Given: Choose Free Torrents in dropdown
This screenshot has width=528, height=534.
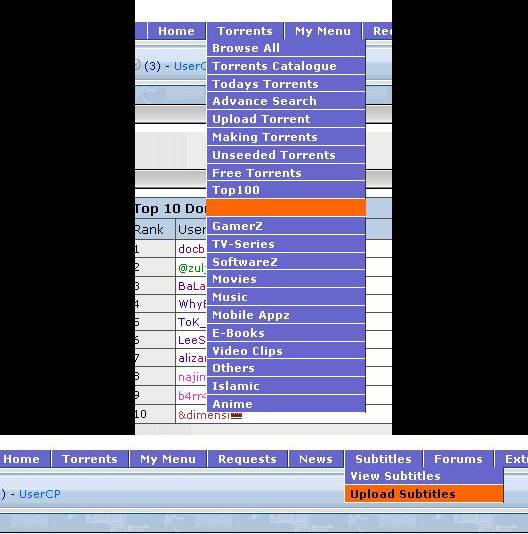Looking at the screenshot, I should pos(286,173).
